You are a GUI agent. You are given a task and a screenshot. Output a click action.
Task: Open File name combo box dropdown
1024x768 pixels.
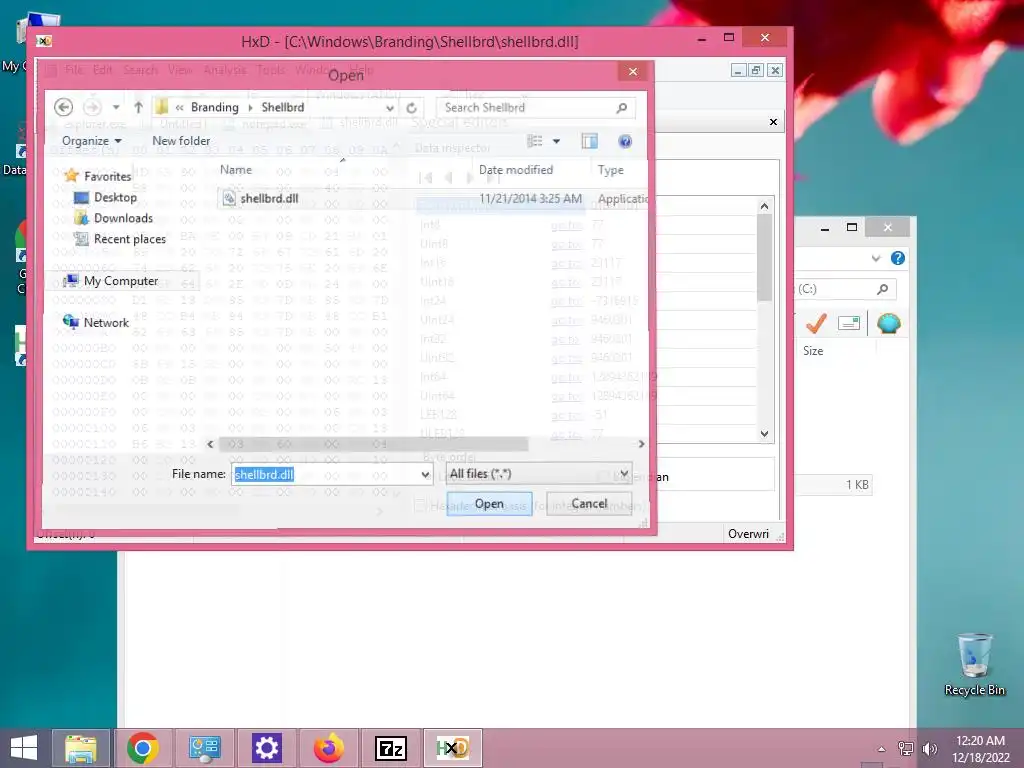coord(425,474)
